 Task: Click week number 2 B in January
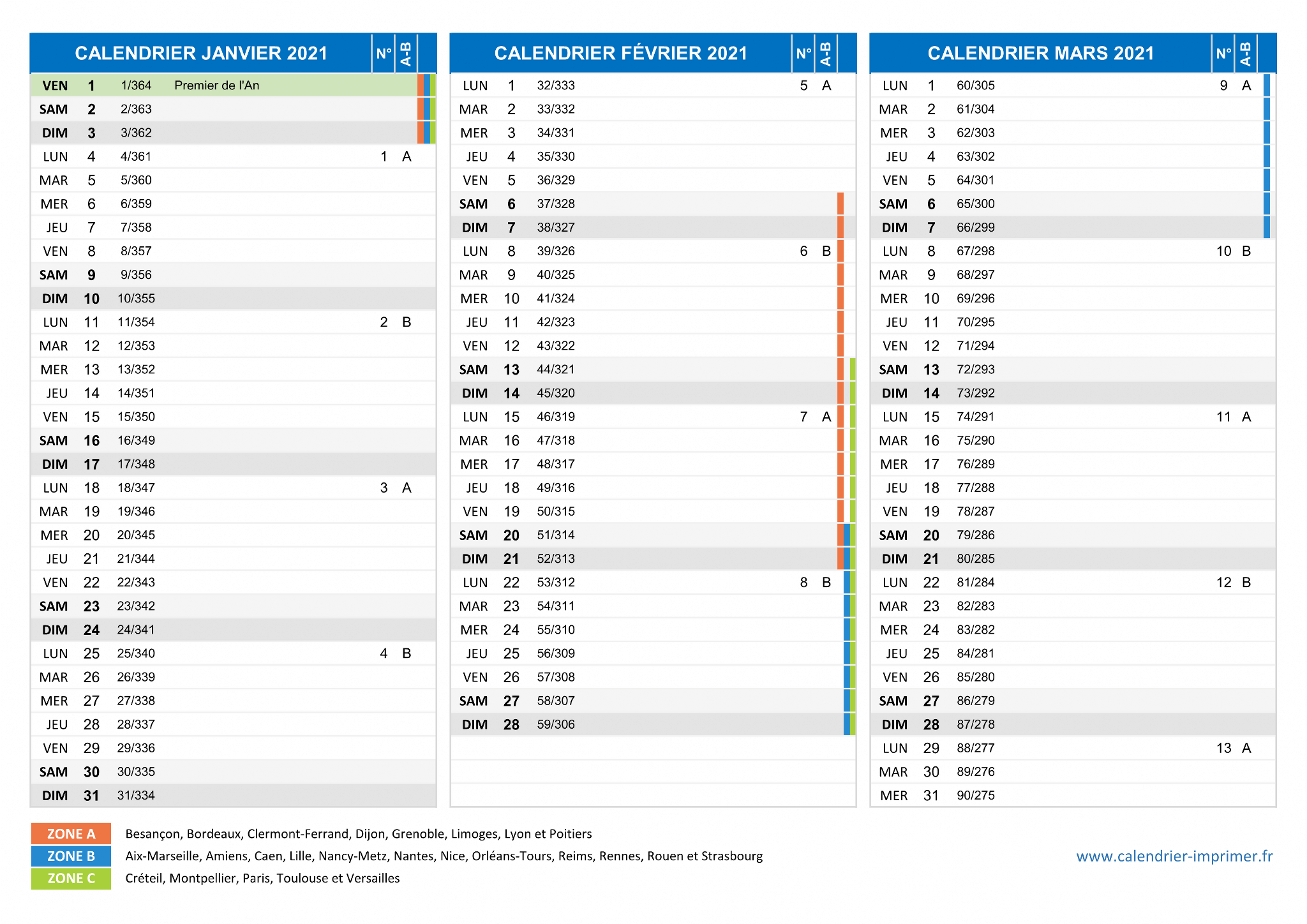pos(396,322)
